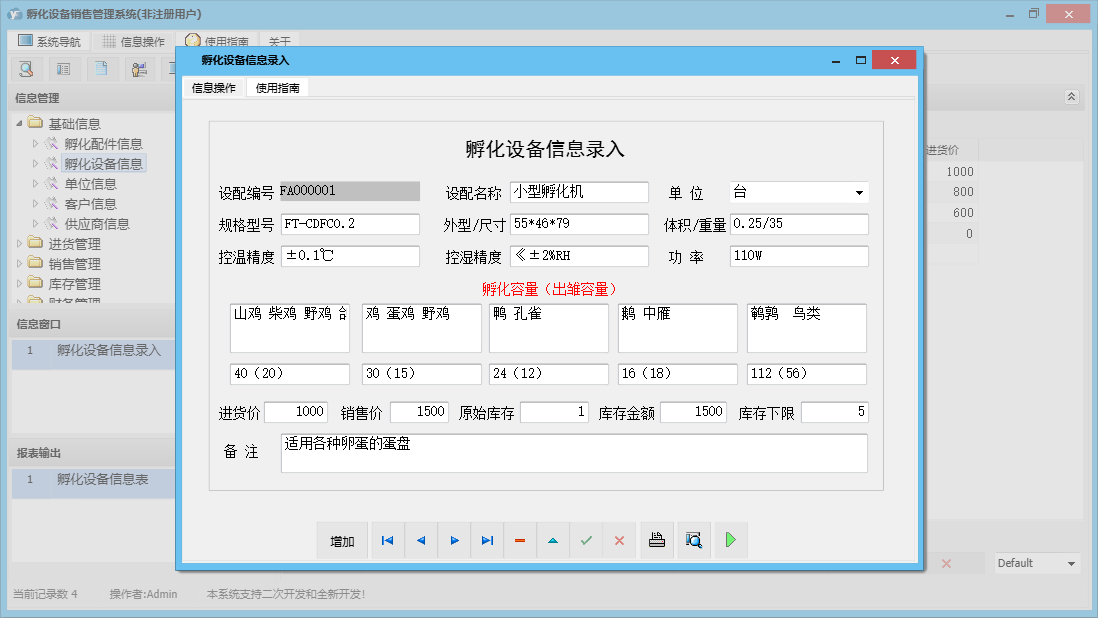Jump to the first record

pyautogui.click(x=387, y=540)
